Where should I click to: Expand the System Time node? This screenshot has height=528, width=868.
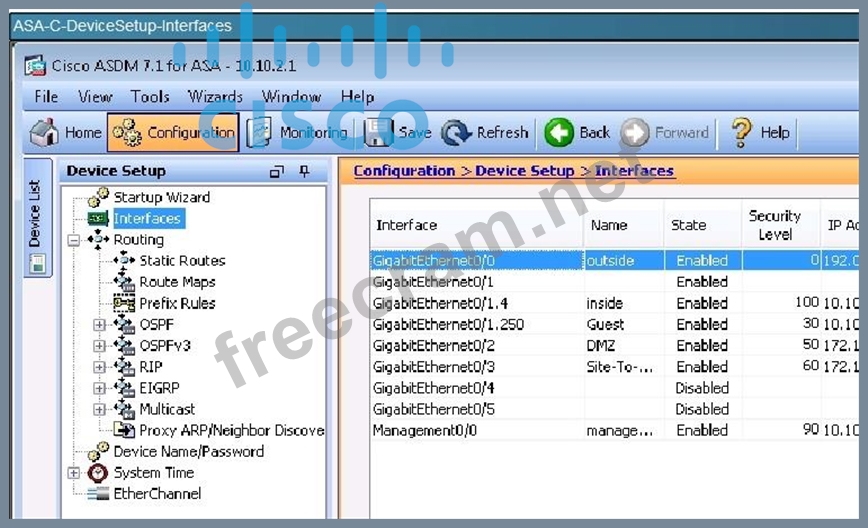click(x=73, y=473)
